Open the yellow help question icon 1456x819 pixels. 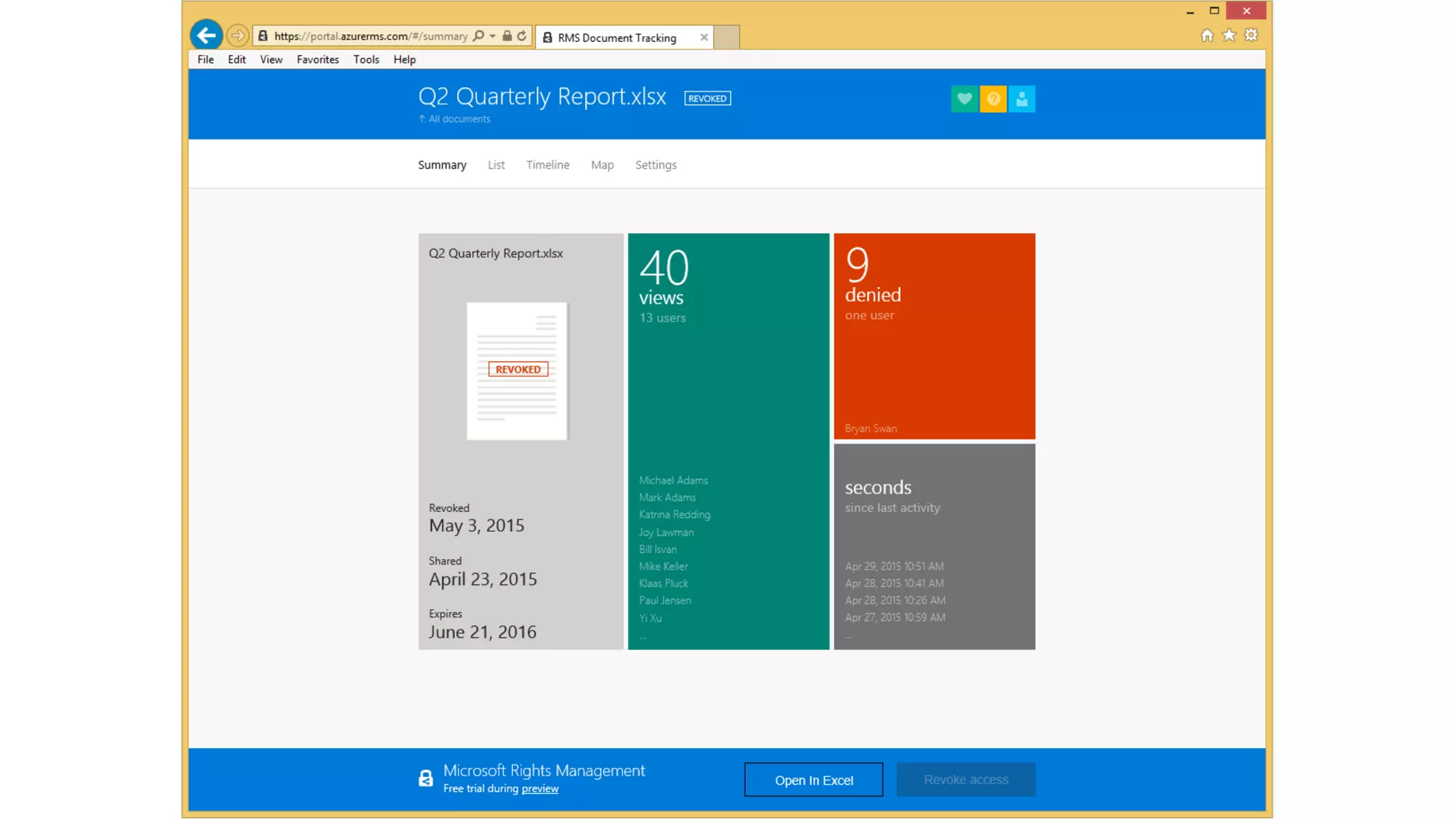[x=993, y=99]
